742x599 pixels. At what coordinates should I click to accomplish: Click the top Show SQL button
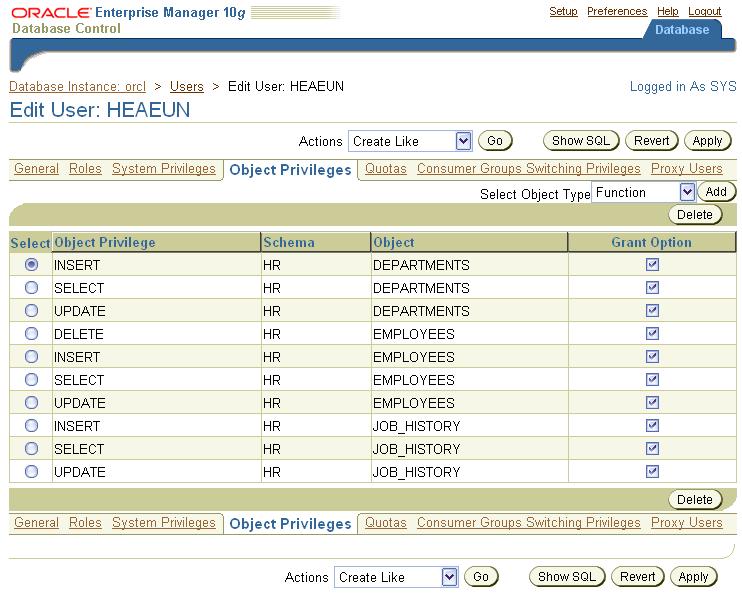[581, 141]
